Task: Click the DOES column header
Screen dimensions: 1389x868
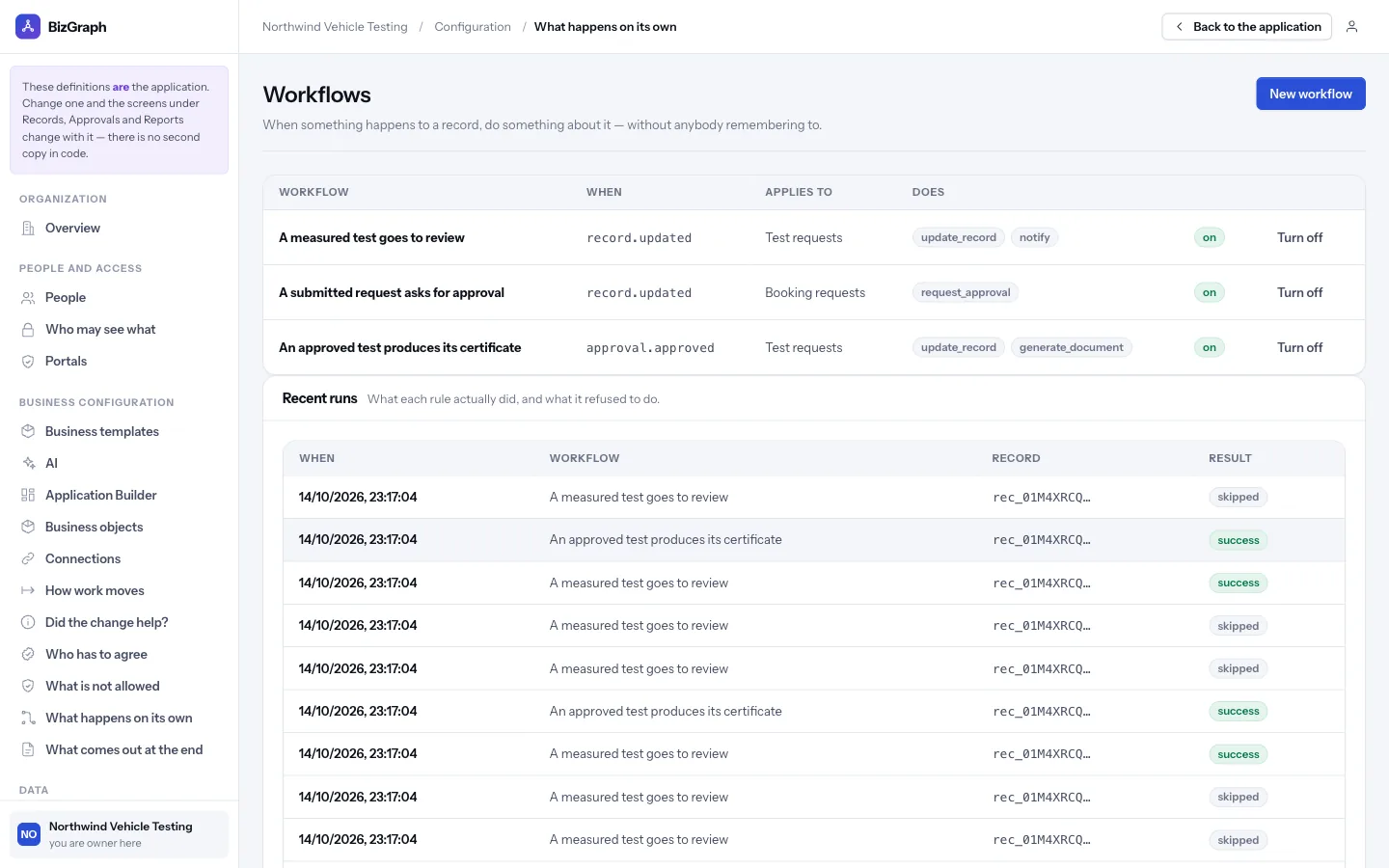Action: pos(928,192)
